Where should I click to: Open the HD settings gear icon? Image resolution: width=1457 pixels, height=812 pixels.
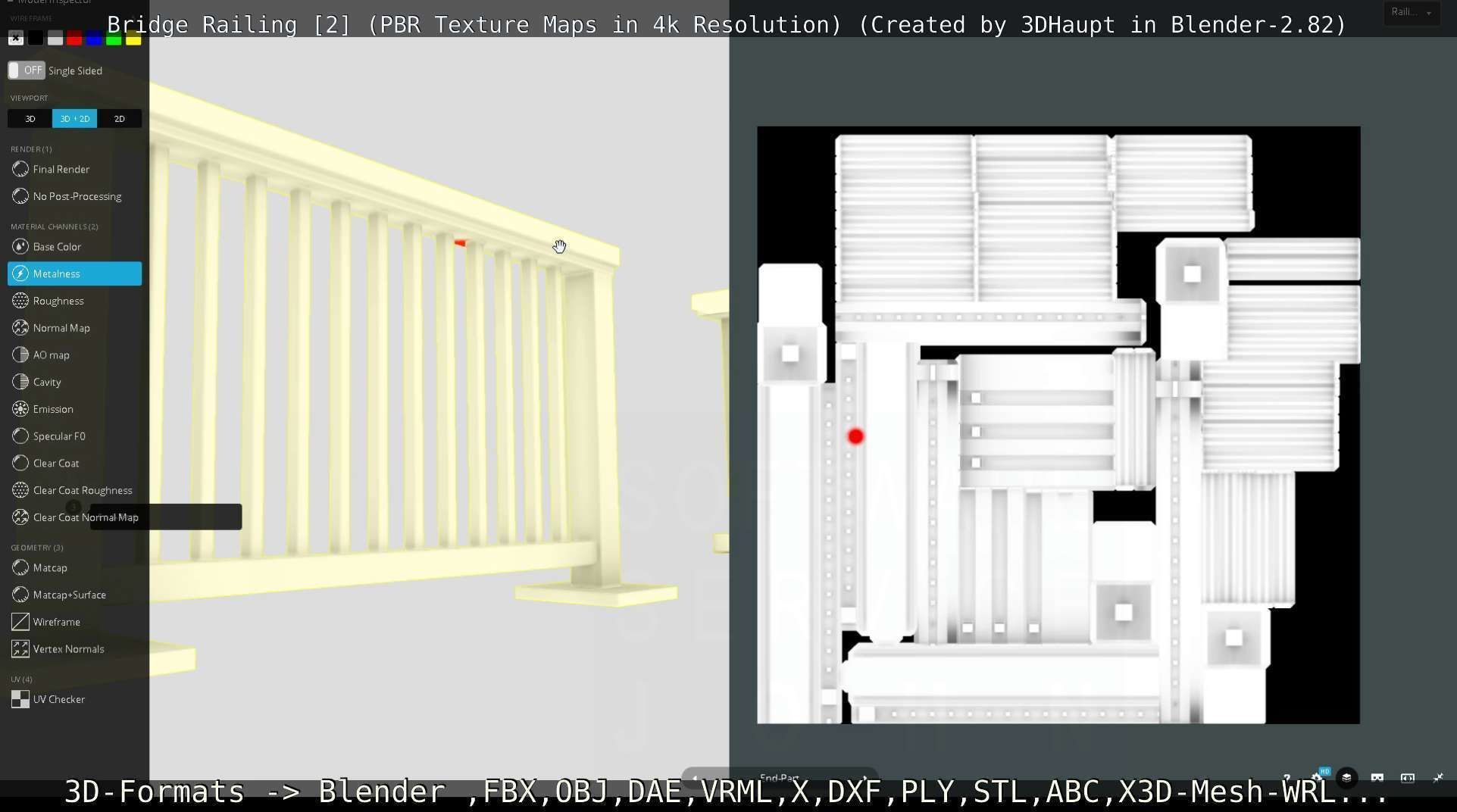[x=1318, y=777]
